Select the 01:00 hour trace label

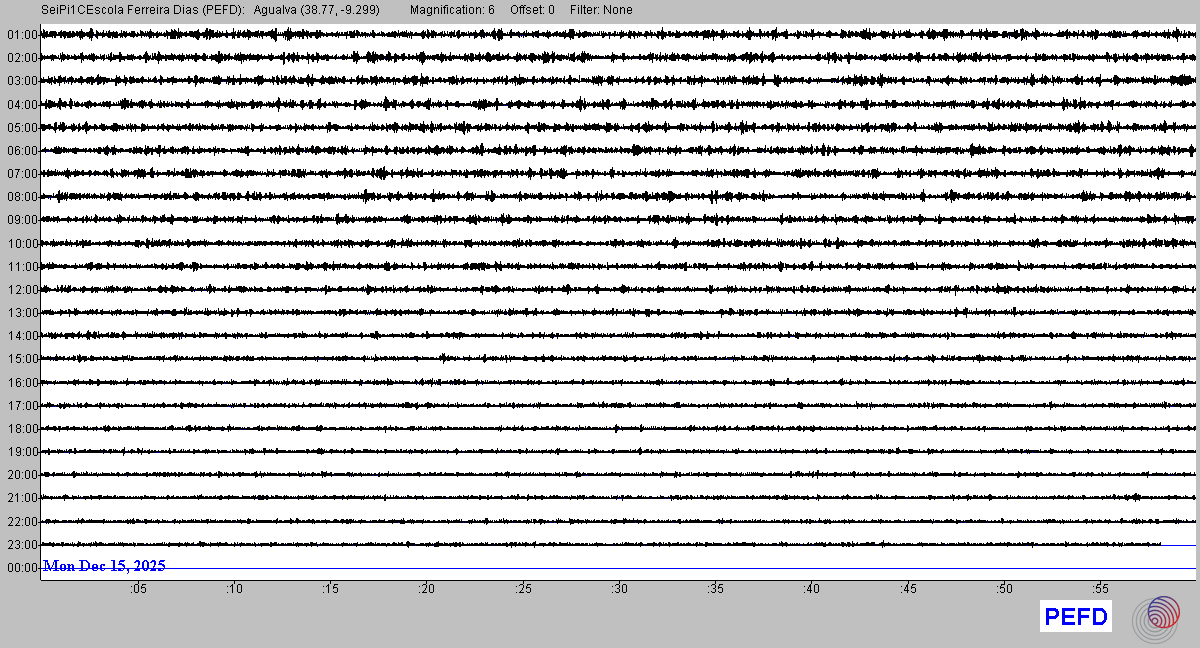tap(21, 35)
